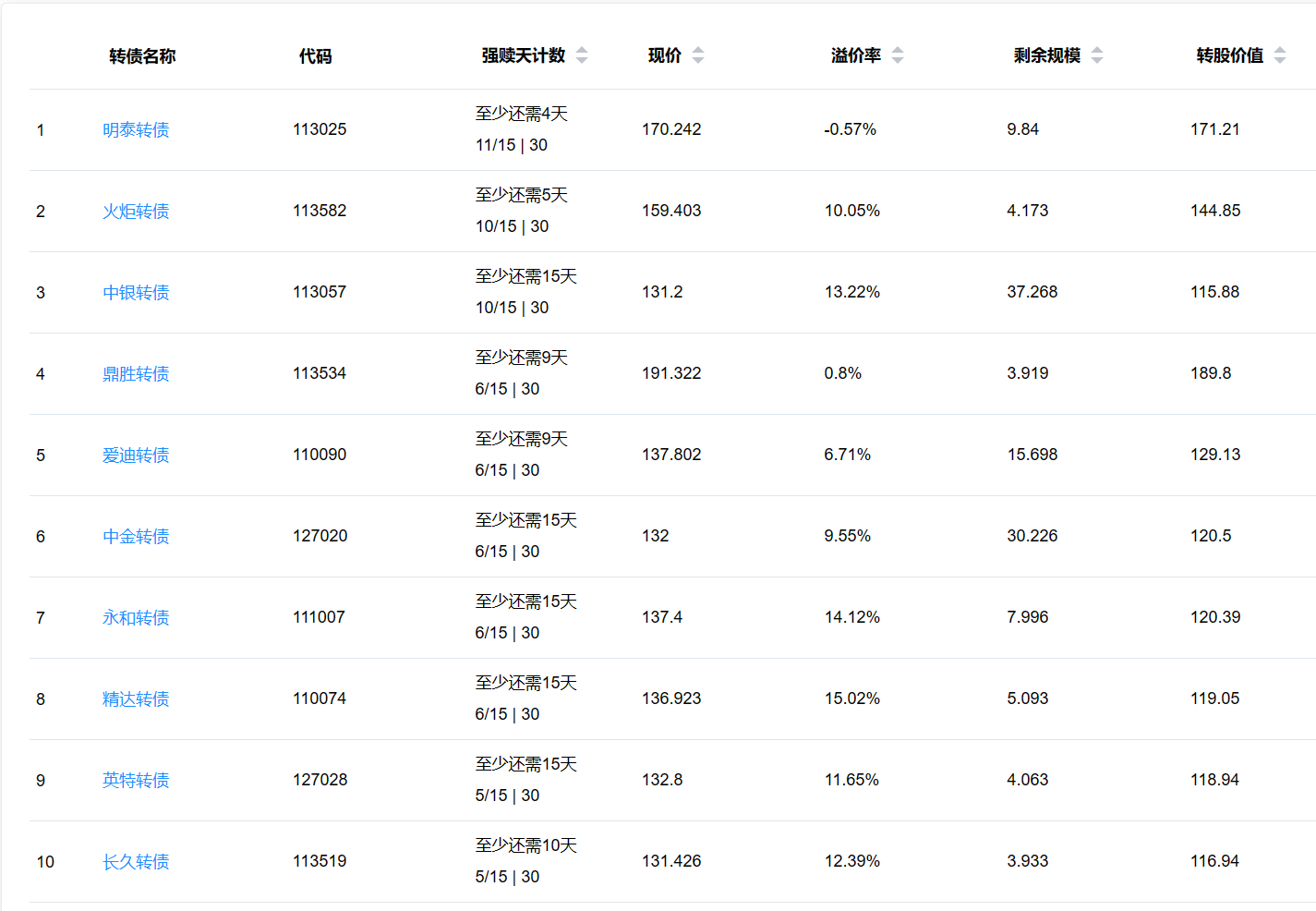Open the 精达转债 bond link

coord(136,699)
